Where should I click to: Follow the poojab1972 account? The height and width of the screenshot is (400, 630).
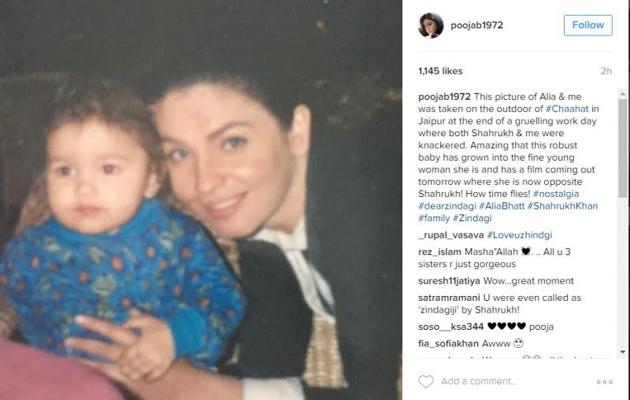click(588, 25)
